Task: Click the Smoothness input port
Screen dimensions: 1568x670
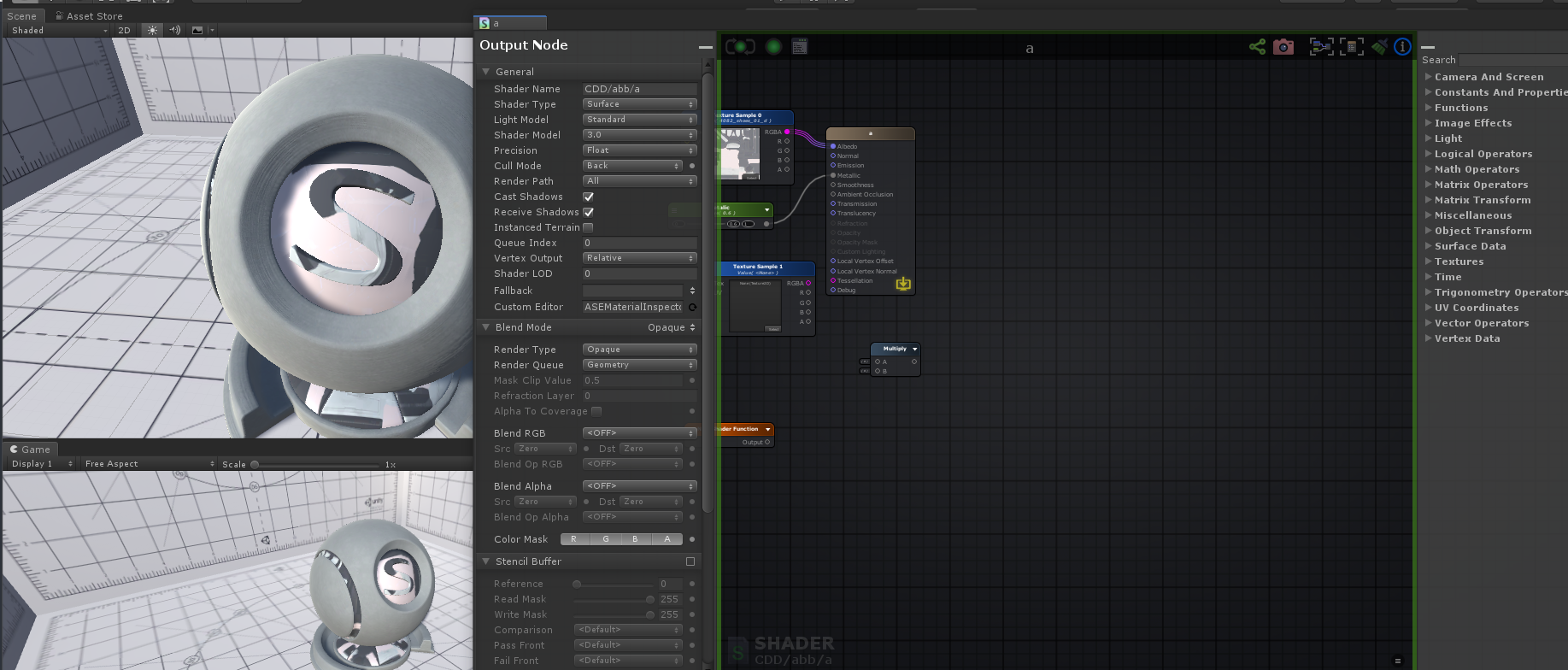Action: click(x=833, y=185)
